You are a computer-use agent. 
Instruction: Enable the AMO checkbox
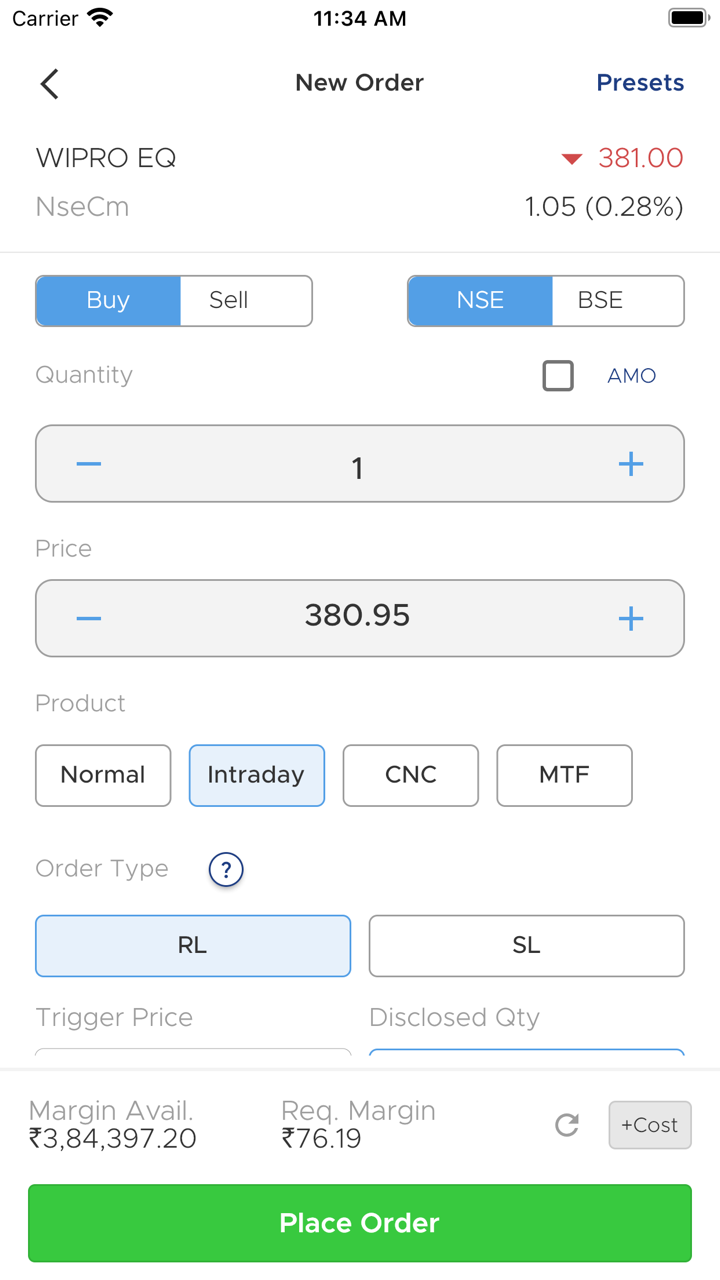pyautogui.click(x=558, y=376)
